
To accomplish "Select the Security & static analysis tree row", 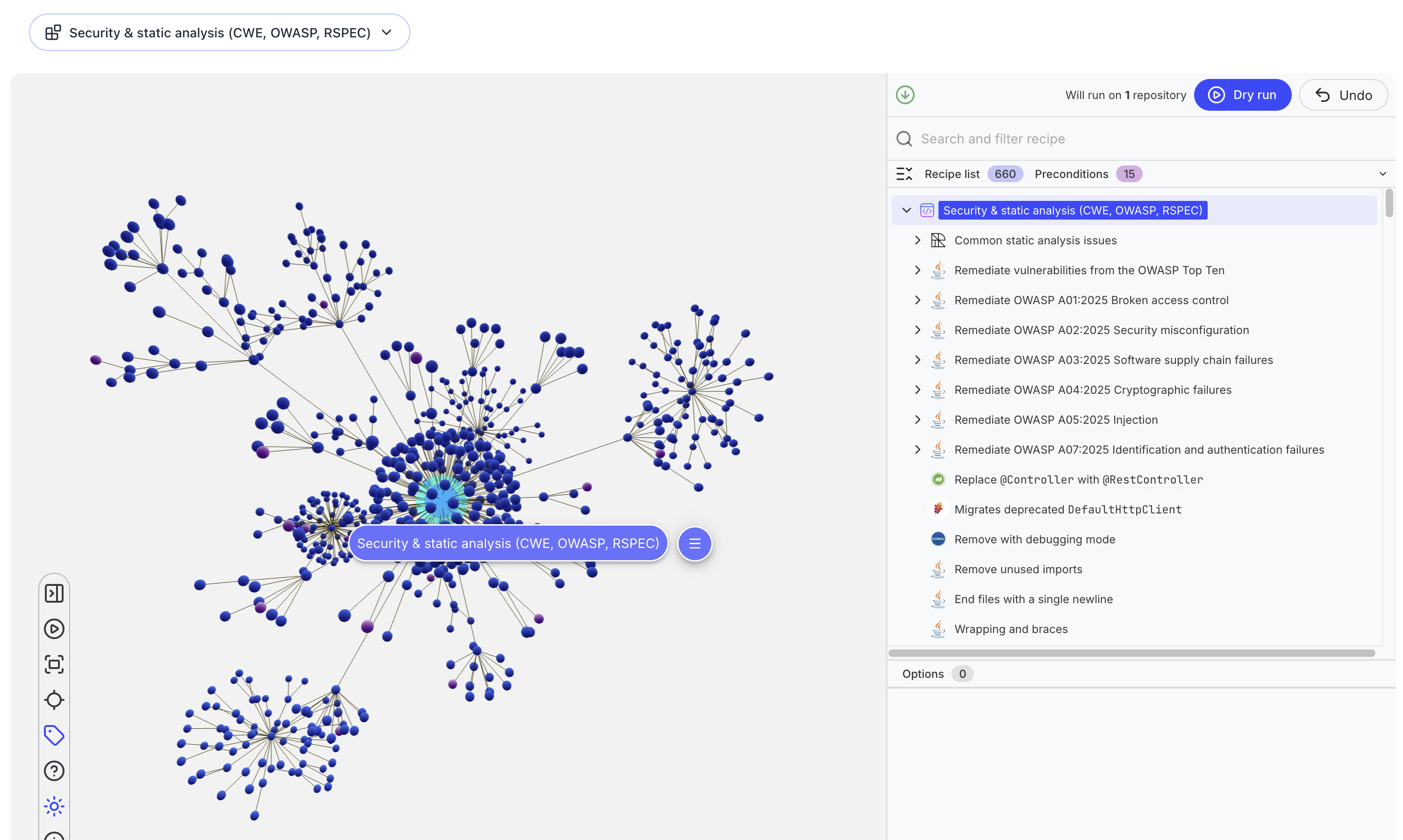I will coord(1134,211).
